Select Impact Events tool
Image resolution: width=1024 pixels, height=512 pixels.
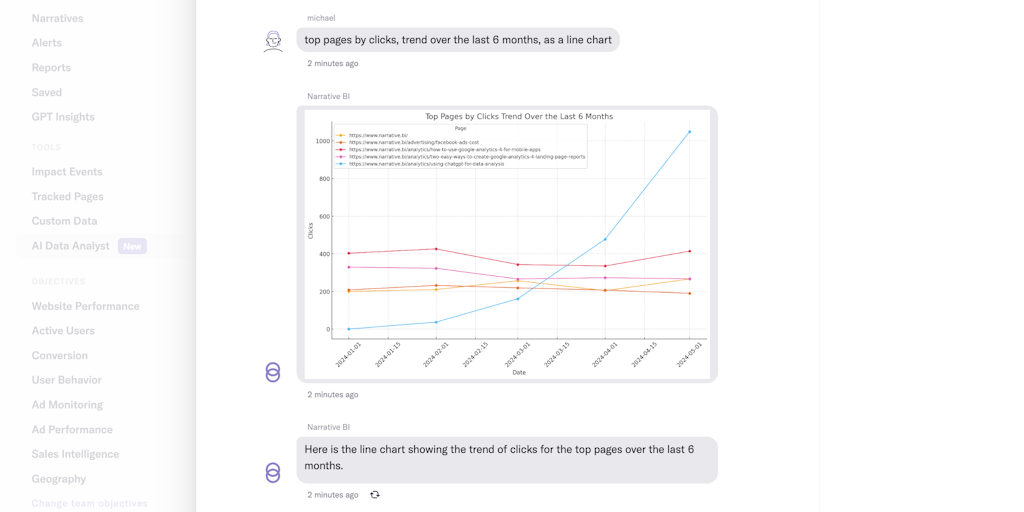pos(67,172)
